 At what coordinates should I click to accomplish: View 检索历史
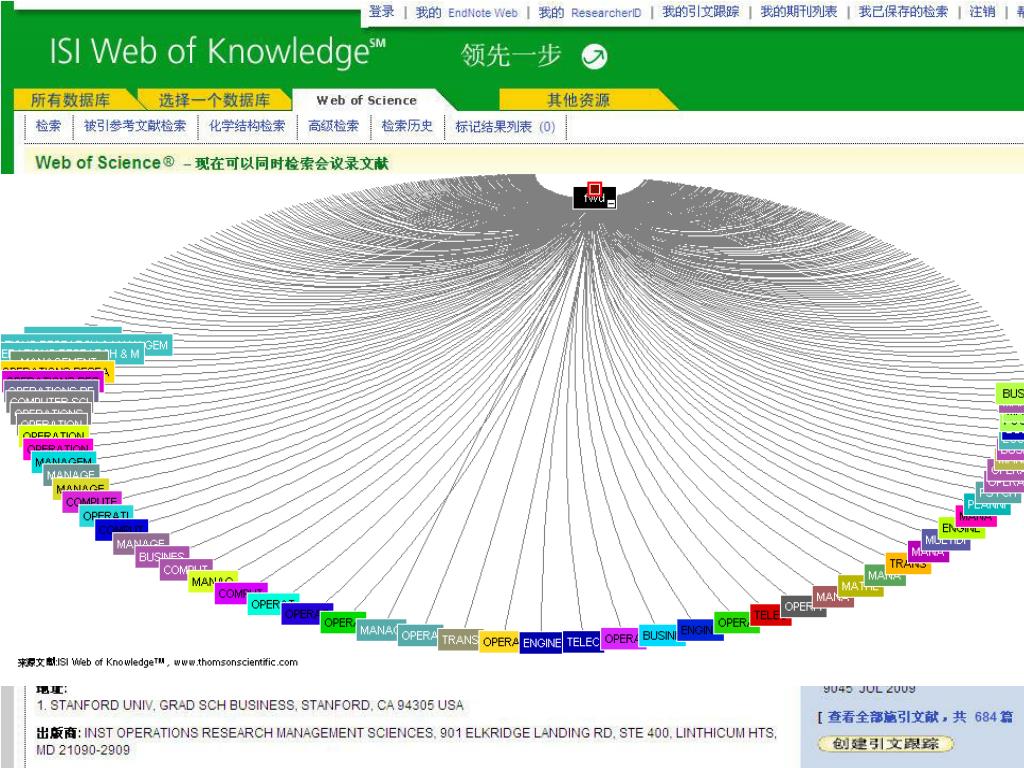[x=407, y=126]
